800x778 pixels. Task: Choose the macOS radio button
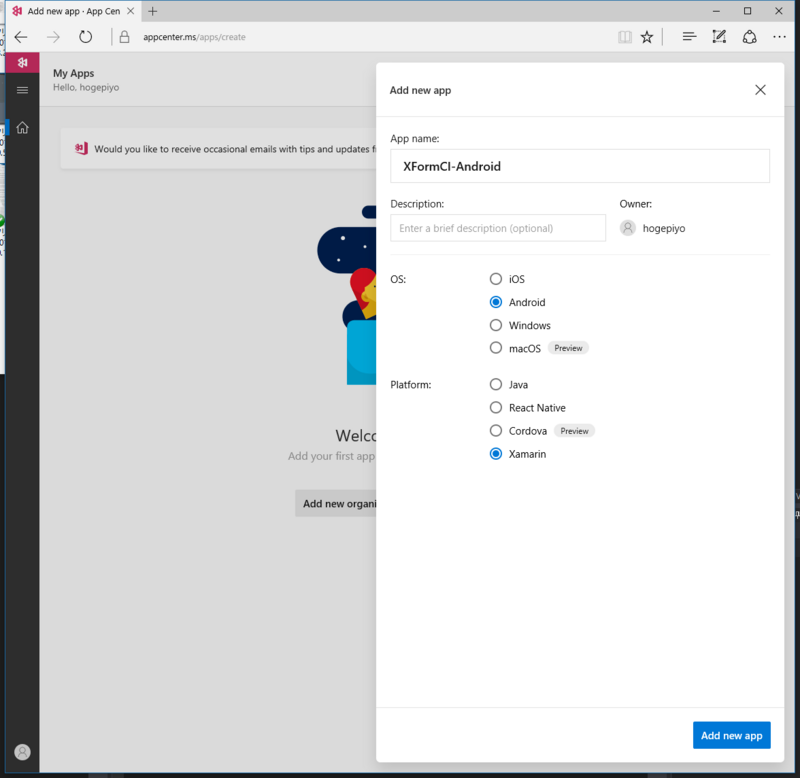(495, 348)
